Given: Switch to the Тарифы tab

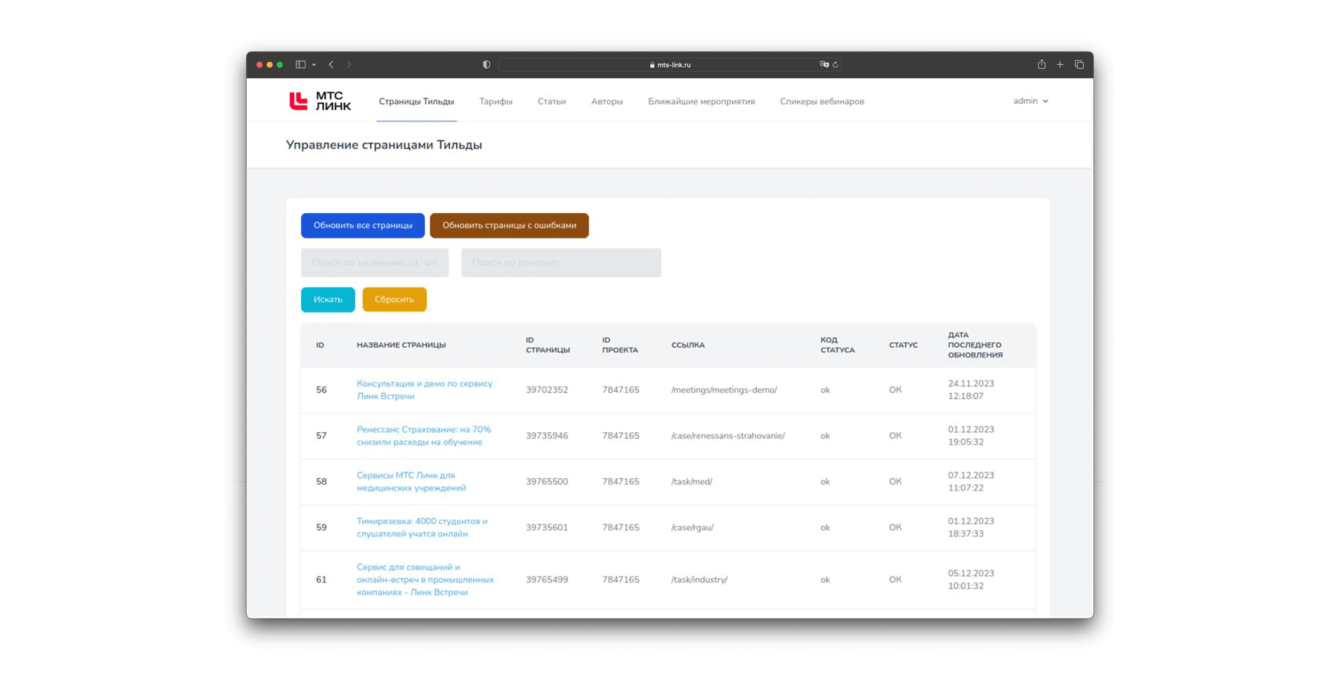Looking at the screenshot, I should pyautogui.click(x=496, y=101).
